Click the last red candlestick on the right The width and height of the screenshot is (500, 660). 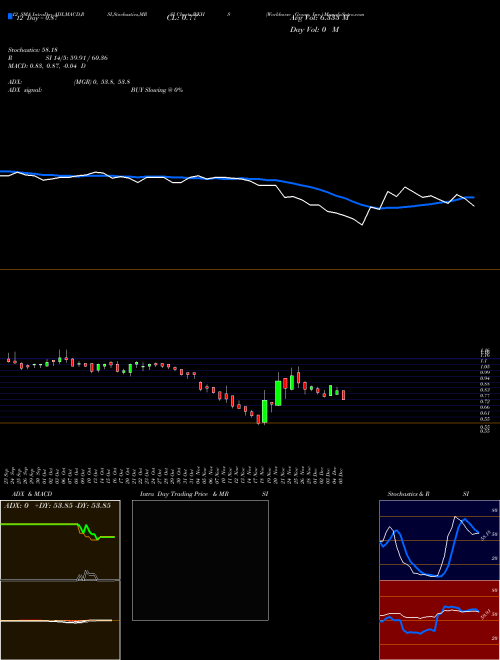pos(343,395)
